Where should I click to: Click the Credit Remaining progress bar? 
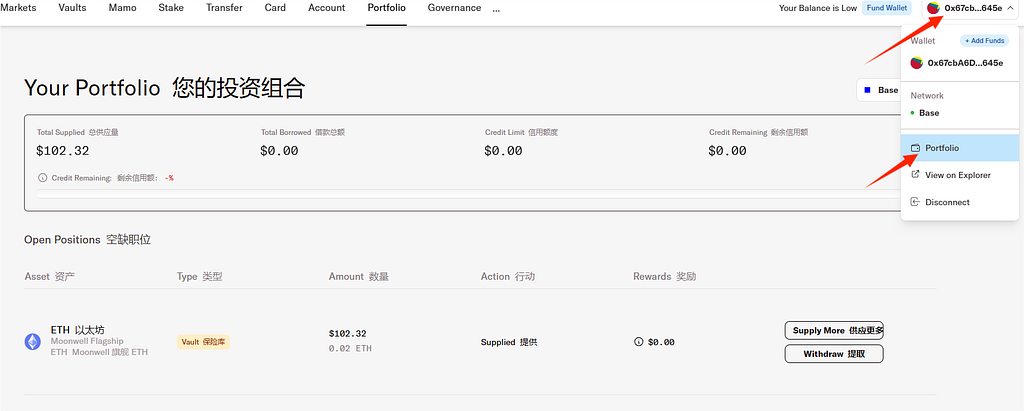coord(460,195)
